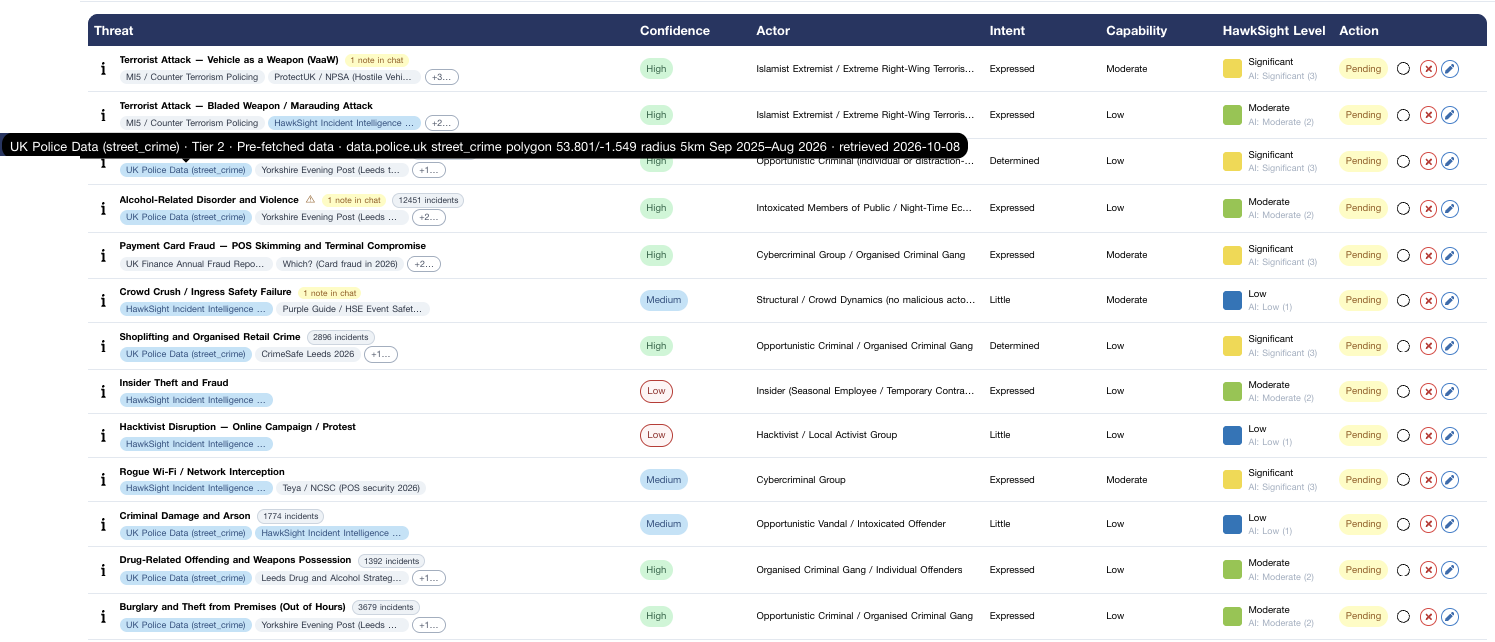Open 'UK Finance Annual Fraud Repo...' source chip
1495x642 pixels.
point(197,264)
